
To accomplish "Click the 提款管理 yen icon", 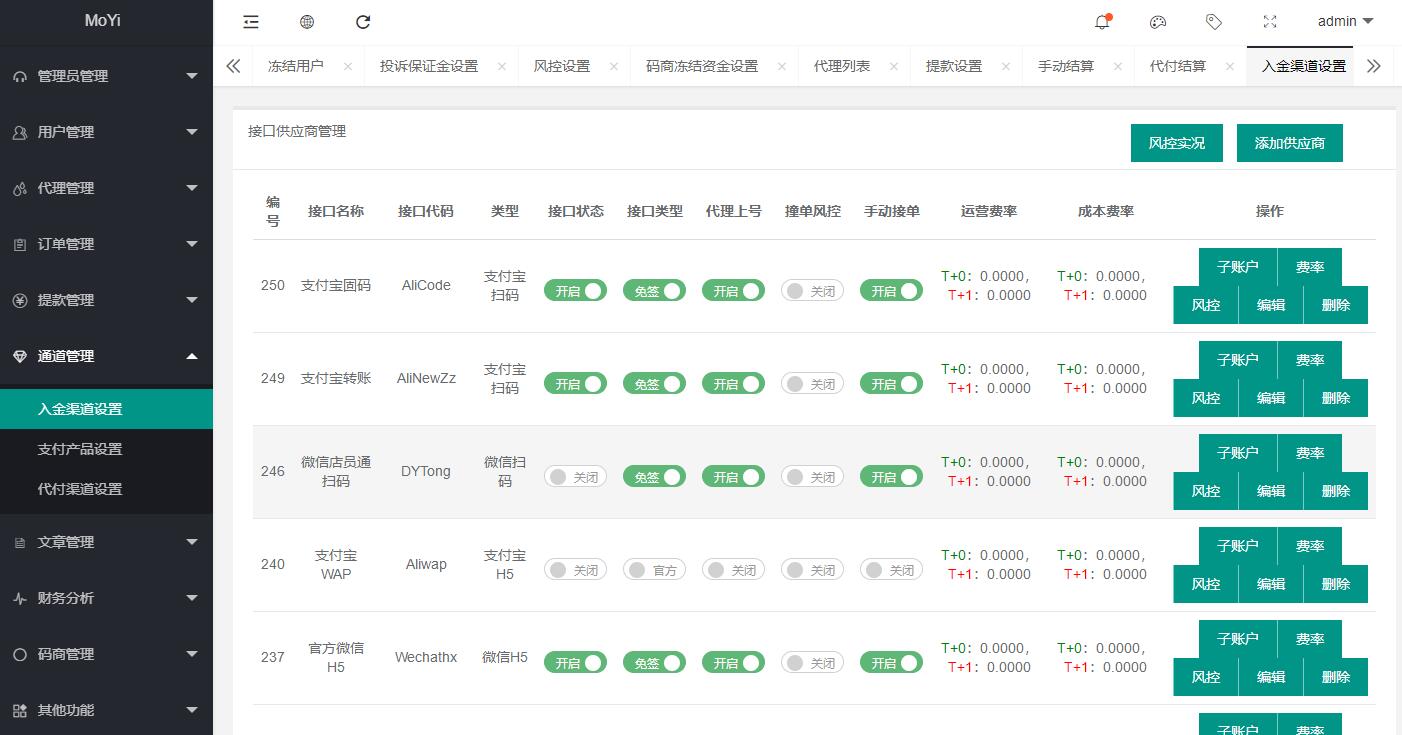I will point(20,300).
